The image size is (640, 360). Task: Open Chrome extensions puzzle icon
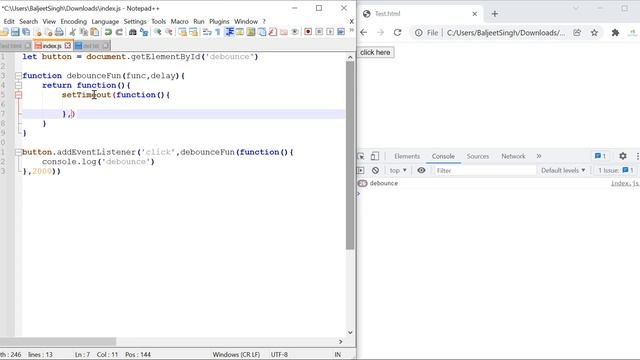[x=615, y=33]
